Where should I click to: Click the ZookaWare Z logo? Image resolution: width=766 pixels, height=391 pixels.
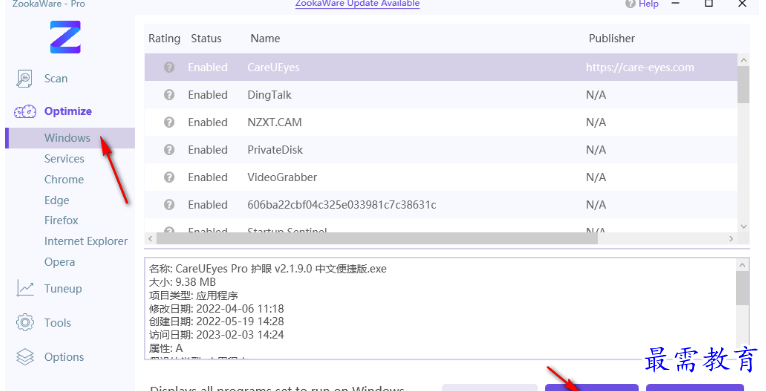65,37
